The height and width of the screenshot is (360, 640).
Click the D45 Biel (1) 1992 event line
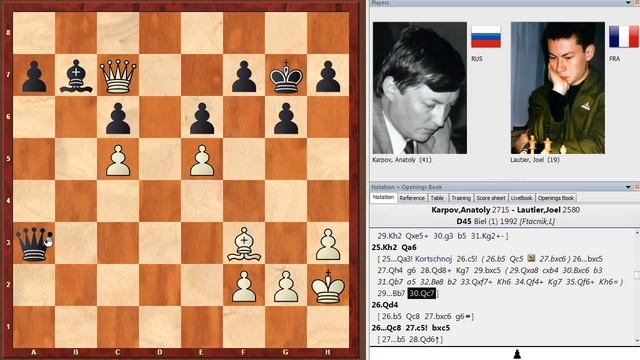click(505, 221)
